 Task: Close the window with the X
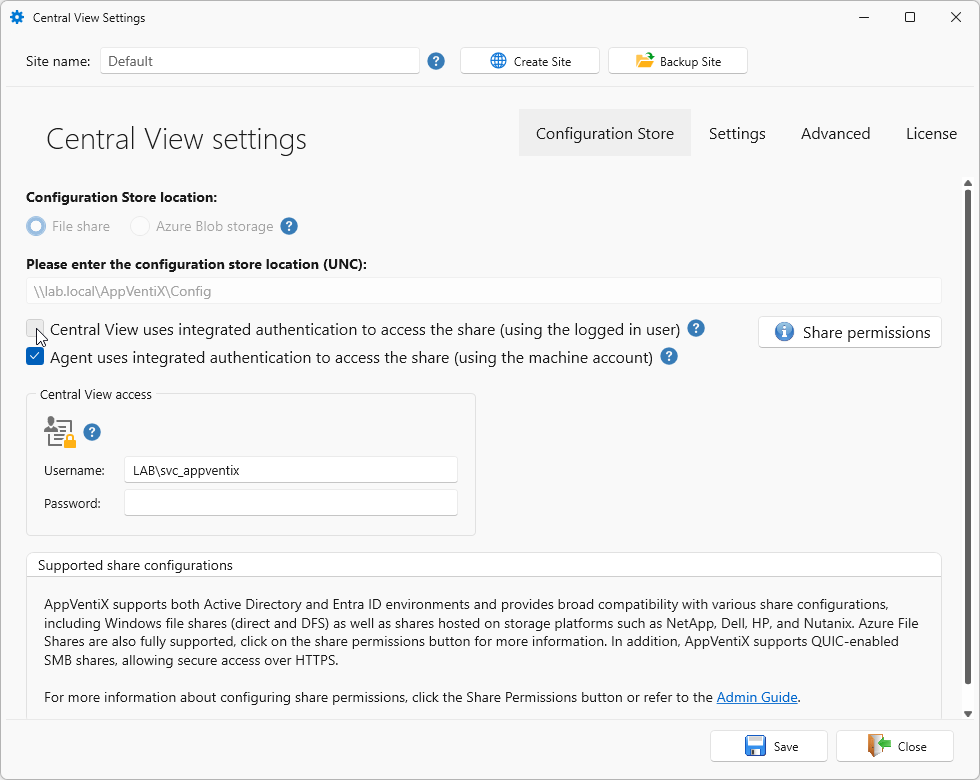point(956,18)
